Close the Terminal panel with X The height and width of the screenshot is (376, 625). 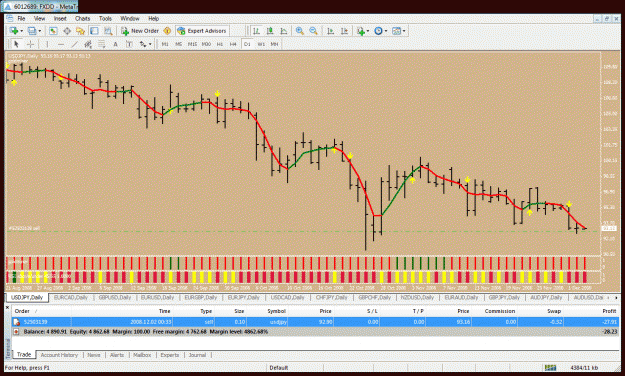tap(8, 307)
